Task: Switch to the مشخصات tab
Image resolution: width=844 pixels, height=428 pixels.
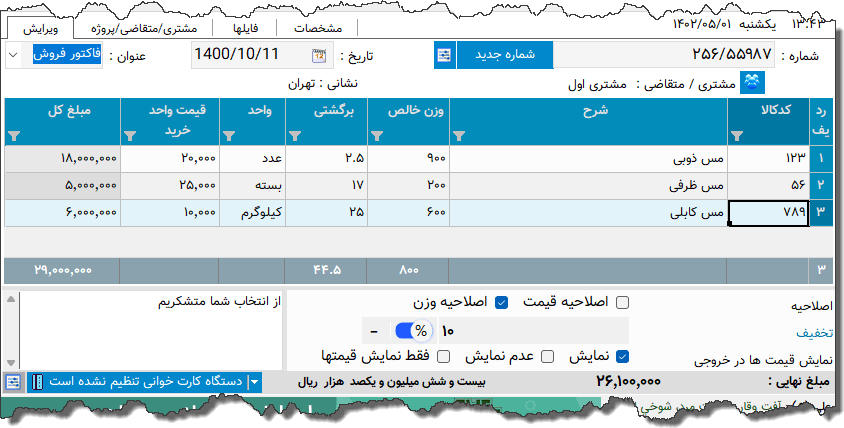Action: [318, 28]
